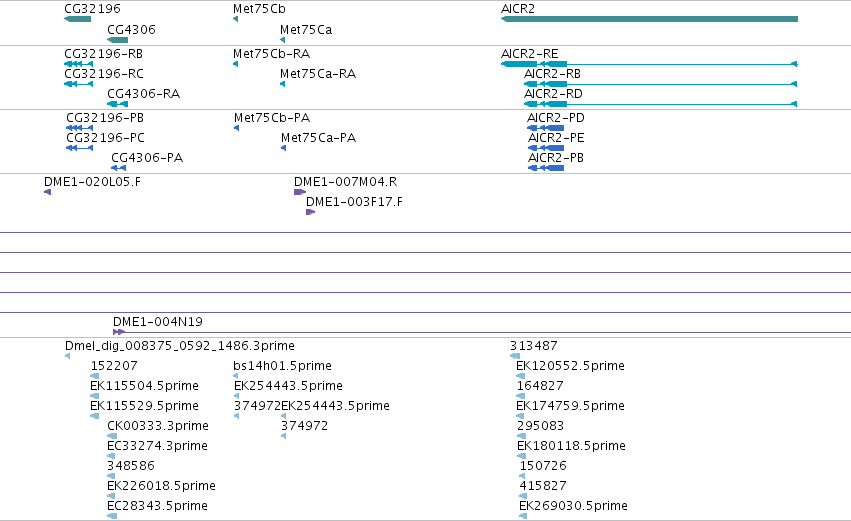Screen dimensions: 851x521
Task: Click EST 164827
Action: click(540, 385)
